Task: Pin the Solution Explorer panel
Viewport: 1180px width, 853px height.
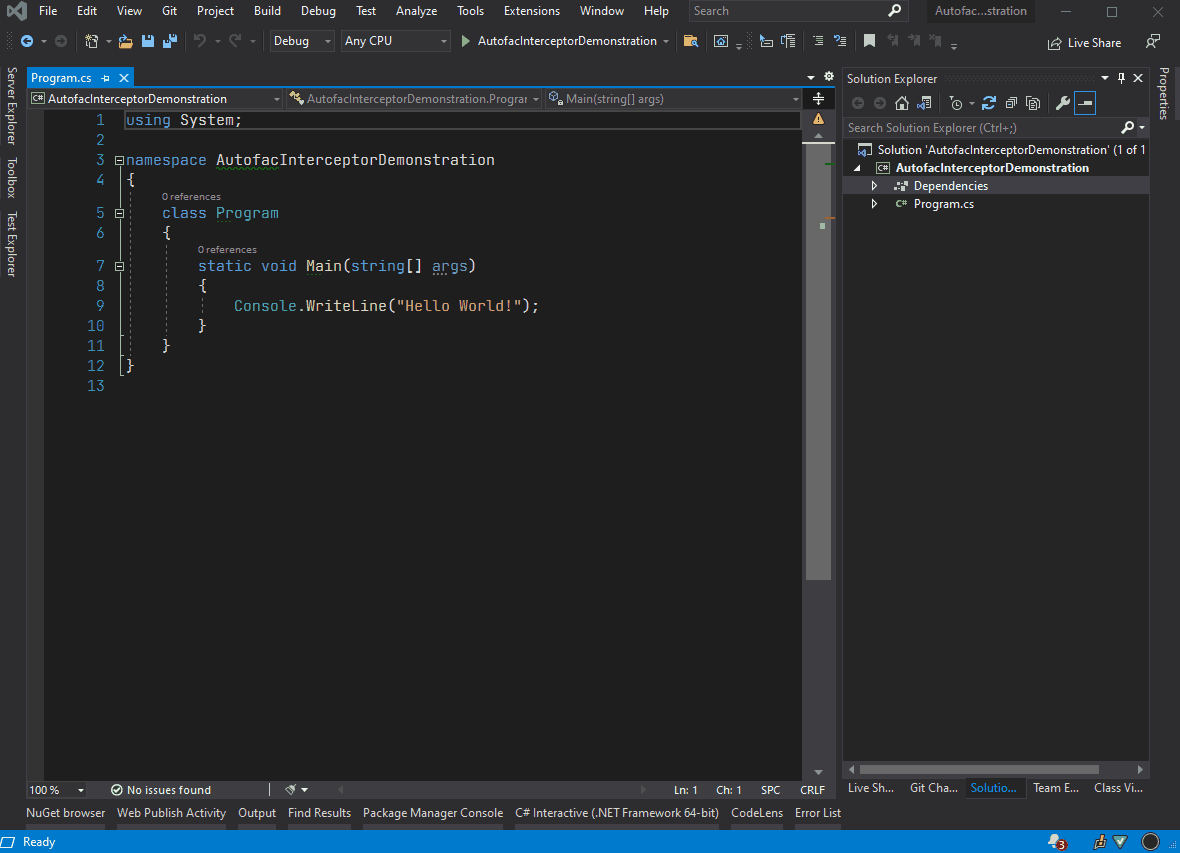Action: (1121, 77)
